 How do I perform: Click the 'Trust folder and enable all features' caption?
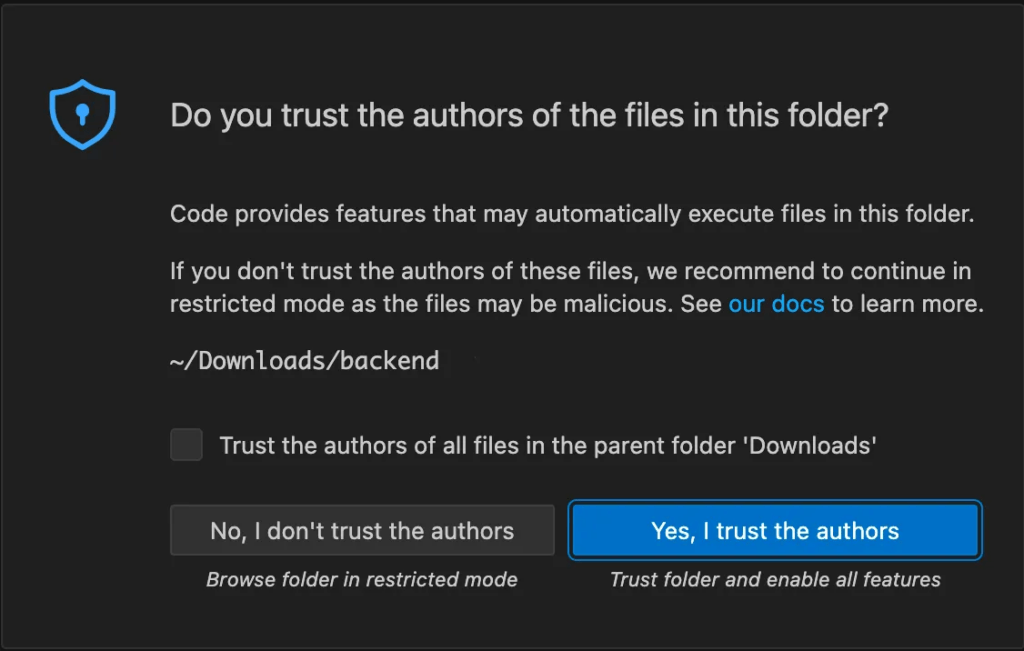(x=775, y=579)
